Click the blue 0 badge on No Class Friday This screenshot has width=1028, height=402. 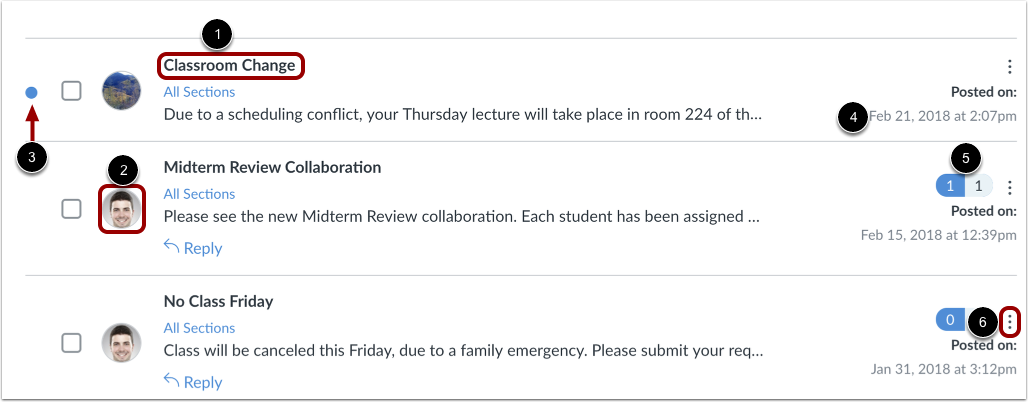tap(950, 320)
